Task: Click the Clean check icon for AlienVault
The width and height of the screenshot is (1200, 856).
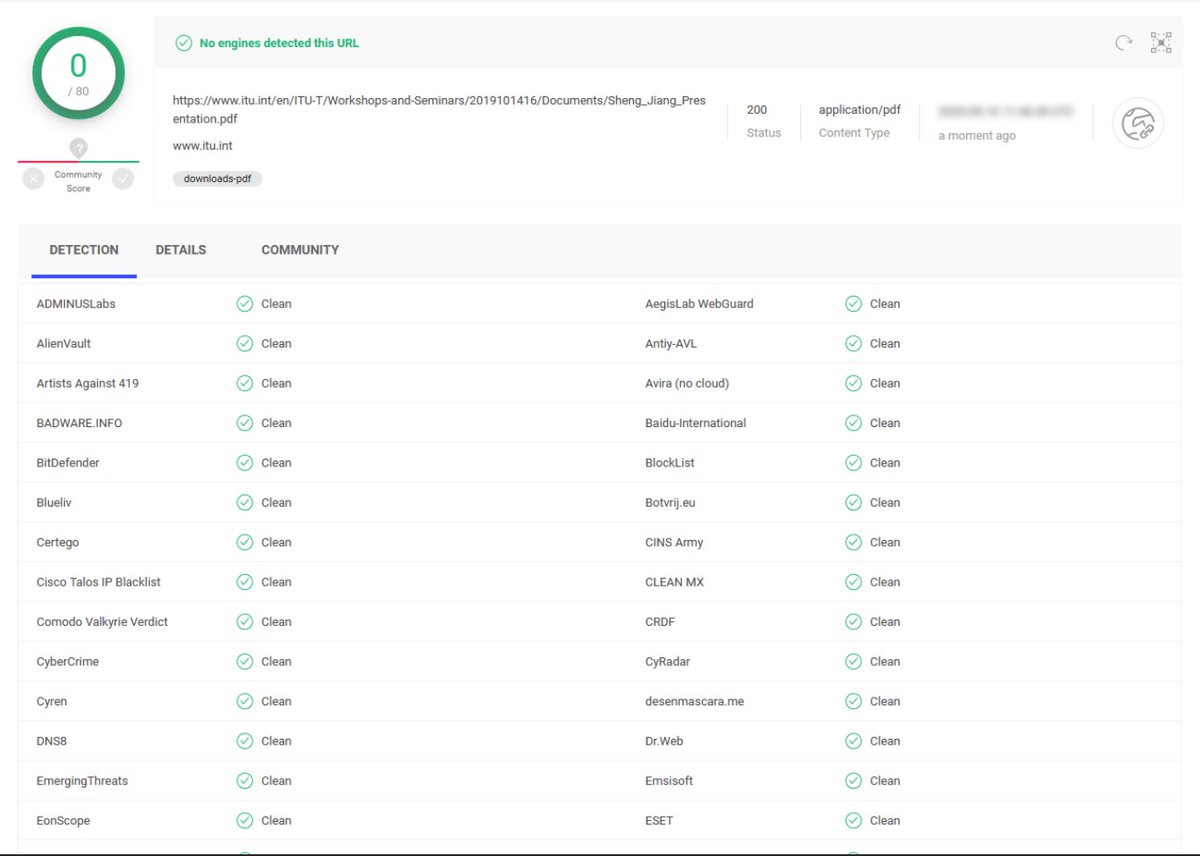Action: coord(244,344)
